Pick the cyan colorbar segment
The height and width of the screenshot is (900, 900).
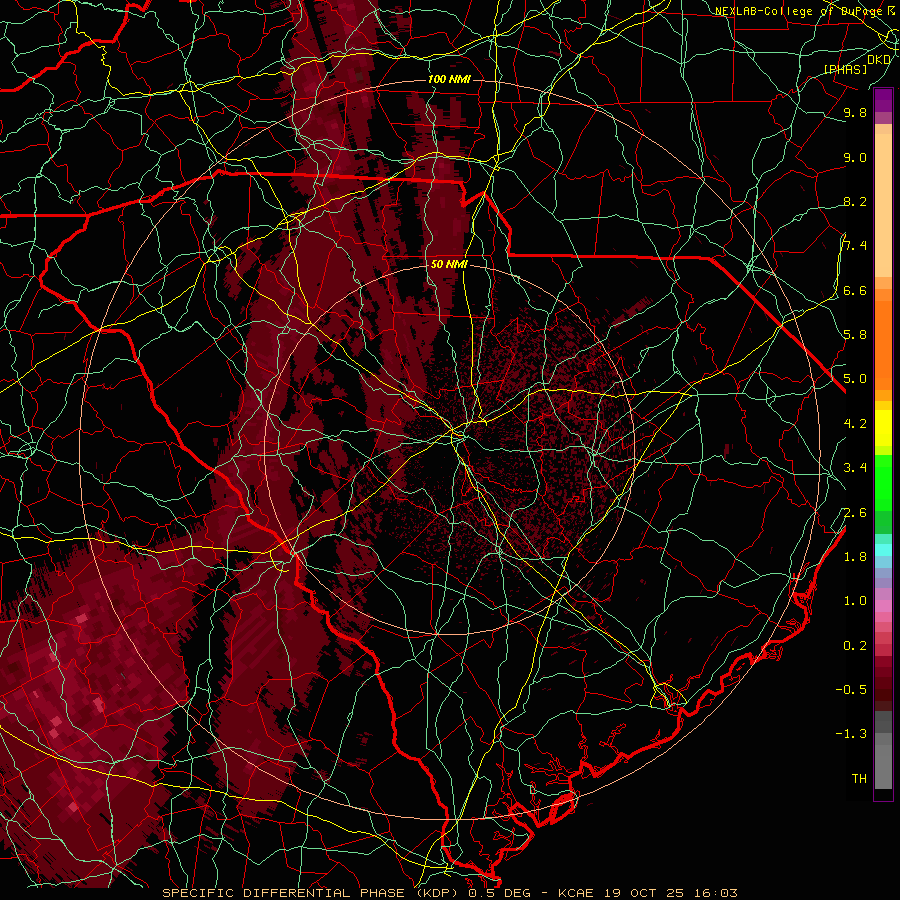(x=883, y=549)
